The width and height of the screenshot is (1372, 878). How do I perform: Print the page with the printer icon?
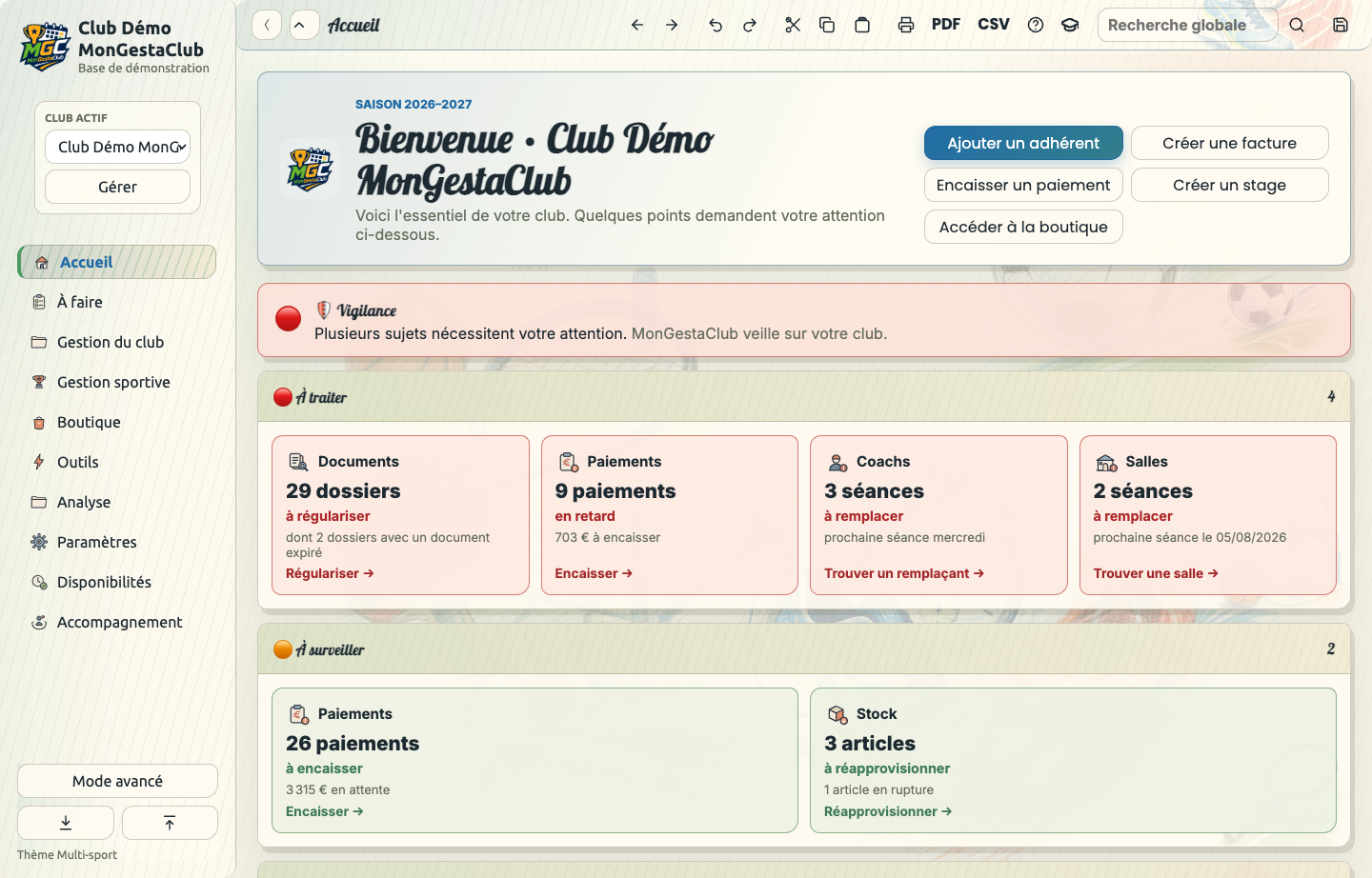906,25
